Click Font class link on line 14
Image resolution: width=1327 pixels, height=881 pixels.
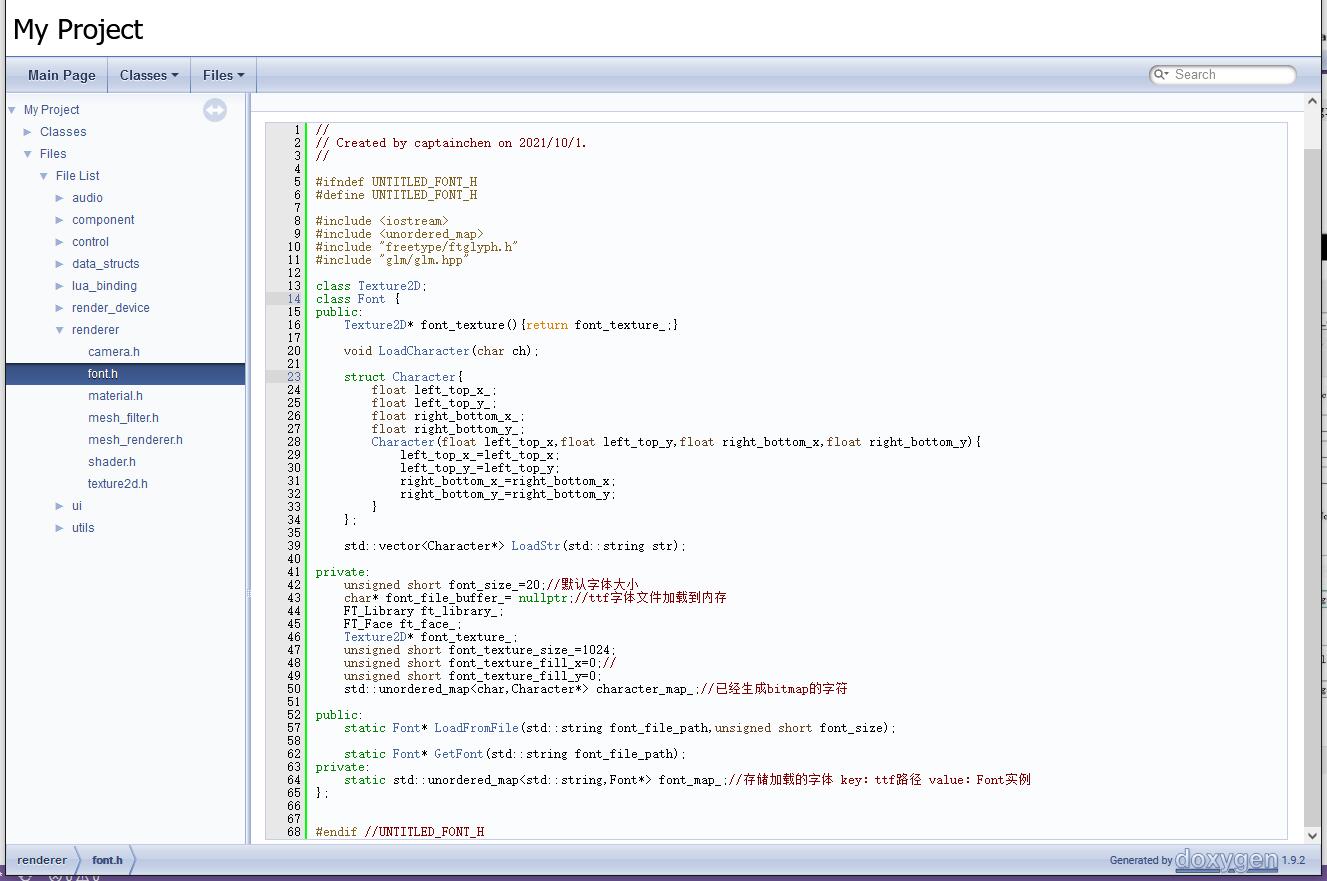[x=371, y=299]
